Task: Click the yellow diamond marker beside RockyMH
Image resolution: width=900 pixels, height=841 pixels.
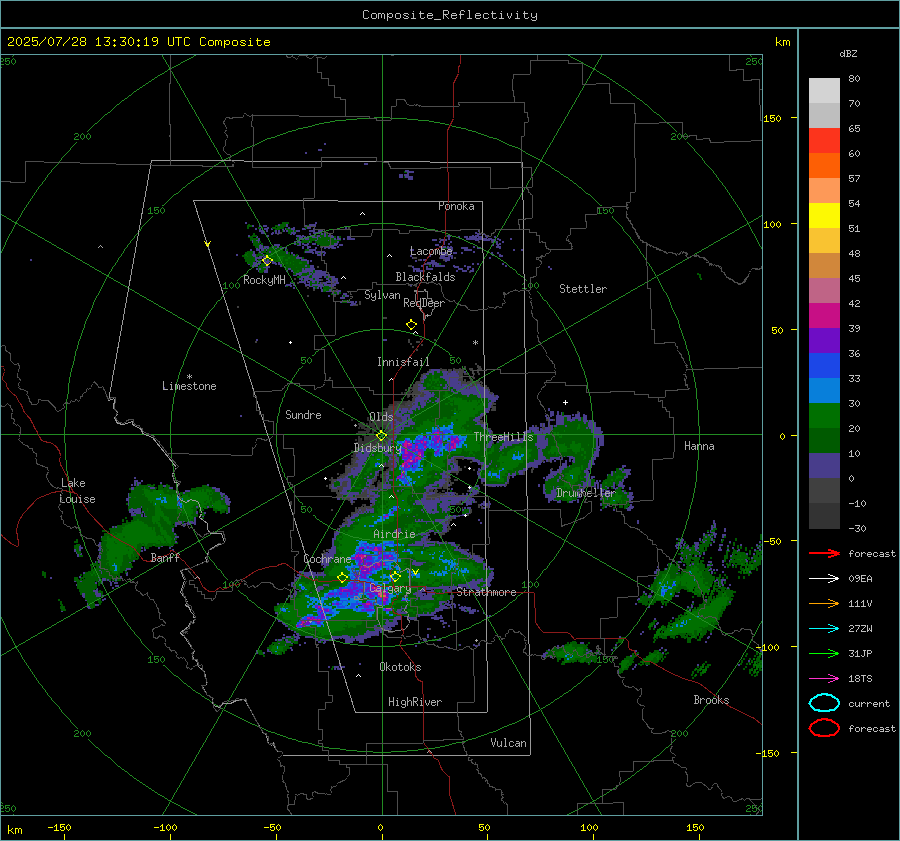Action: coord(267,261)
